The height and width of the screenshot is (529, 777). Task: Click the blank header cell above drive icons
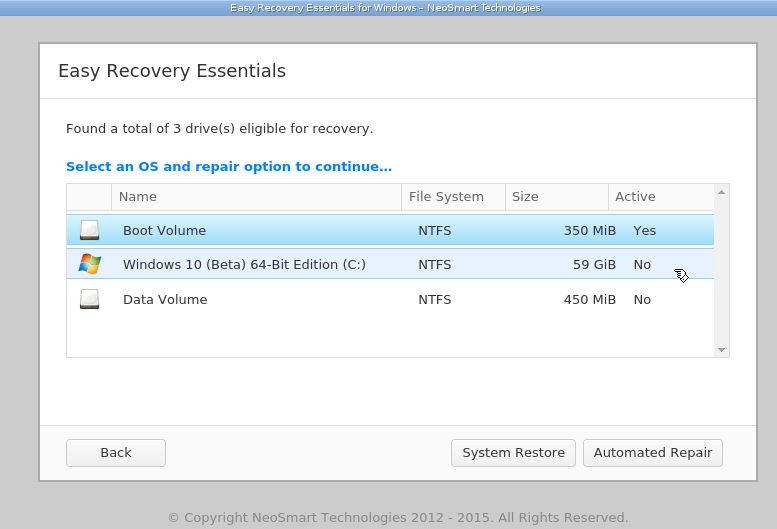coord(89,197)
